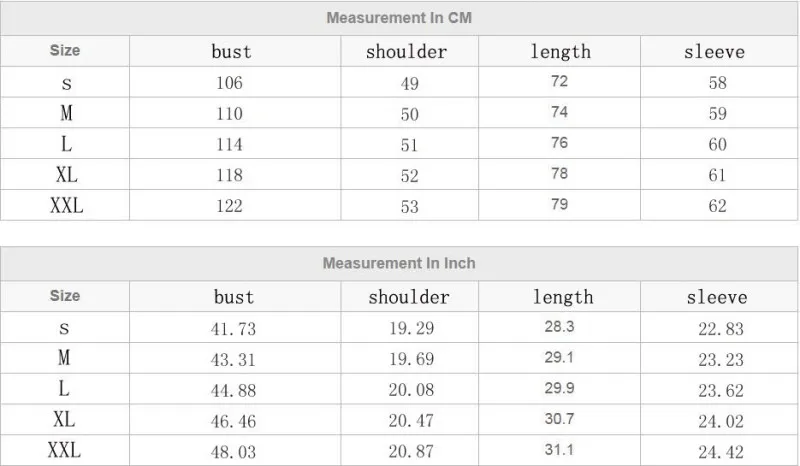Image resolution: width=800 pixels, height=466 pixels.
Task: Select the length value 78 for size XL
Action: 559,174
